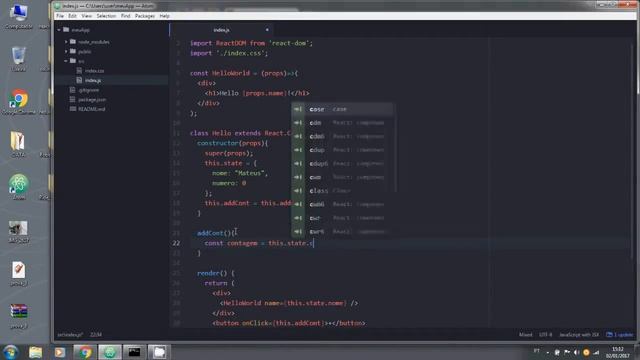Open the Selection menu
Viewport: 640px width, 360px height.
pos(106,16)
